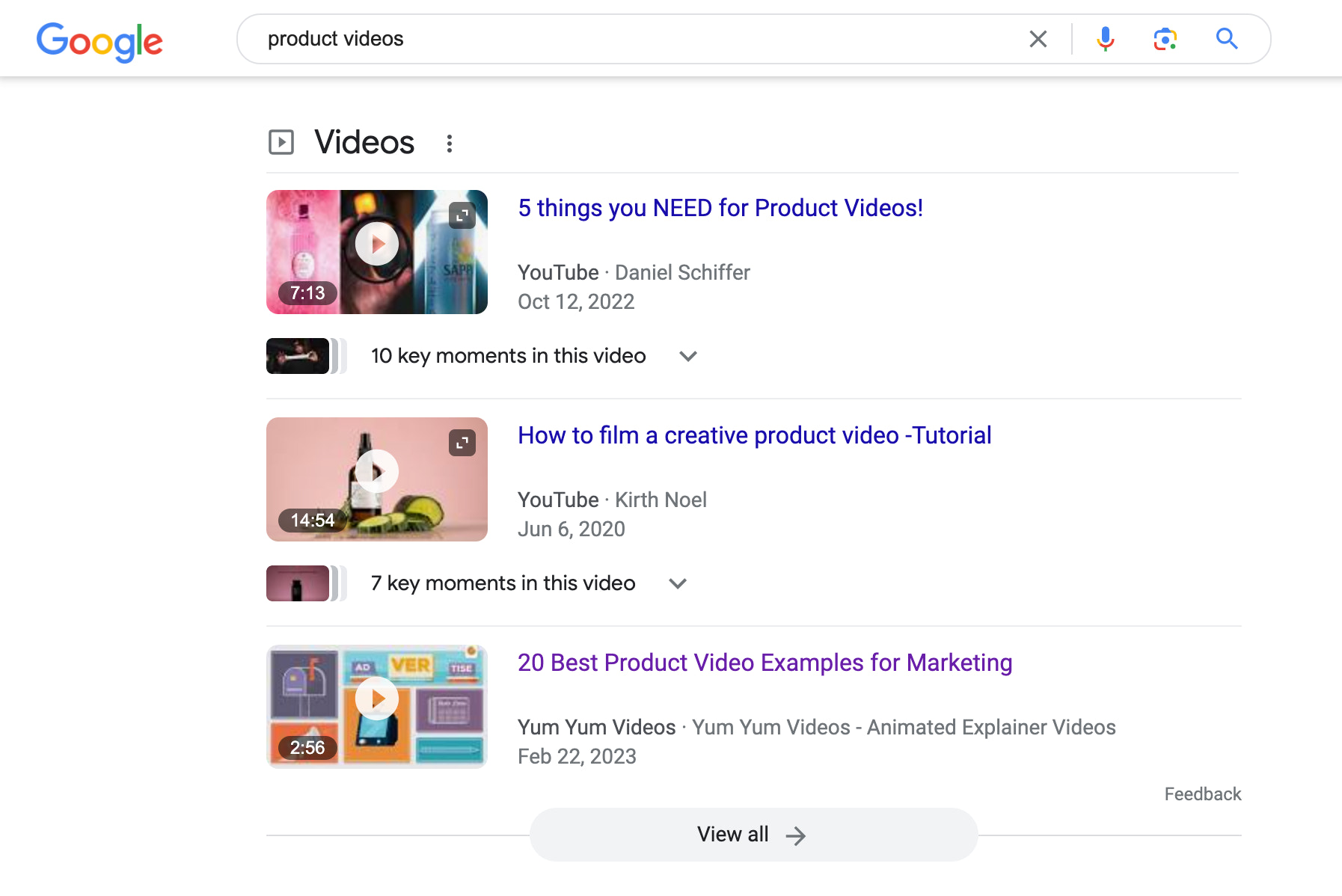Click '10 key moments in this video' text
This screenshot has width=1342, height=896.
(509, 356)
